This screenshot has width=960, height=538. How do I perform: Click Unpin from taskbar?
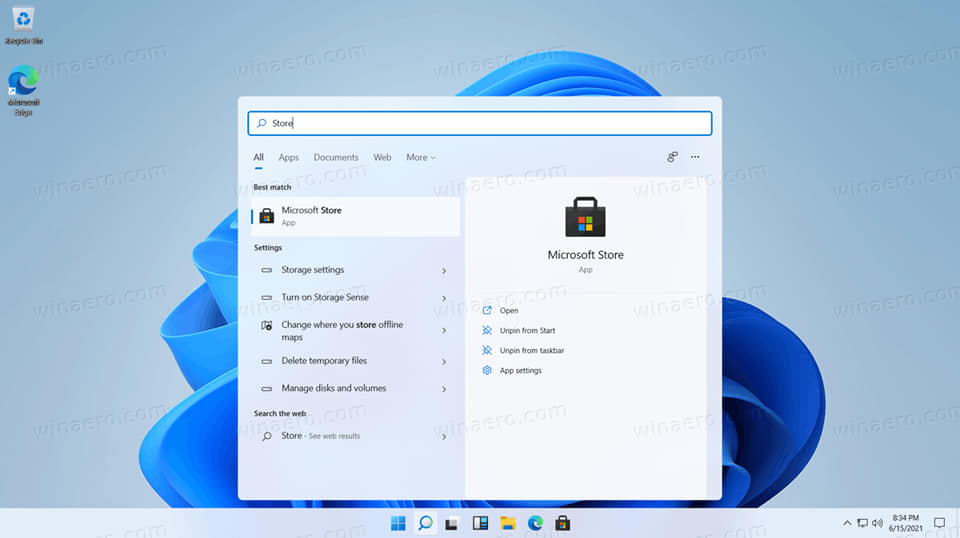[531, 350]
